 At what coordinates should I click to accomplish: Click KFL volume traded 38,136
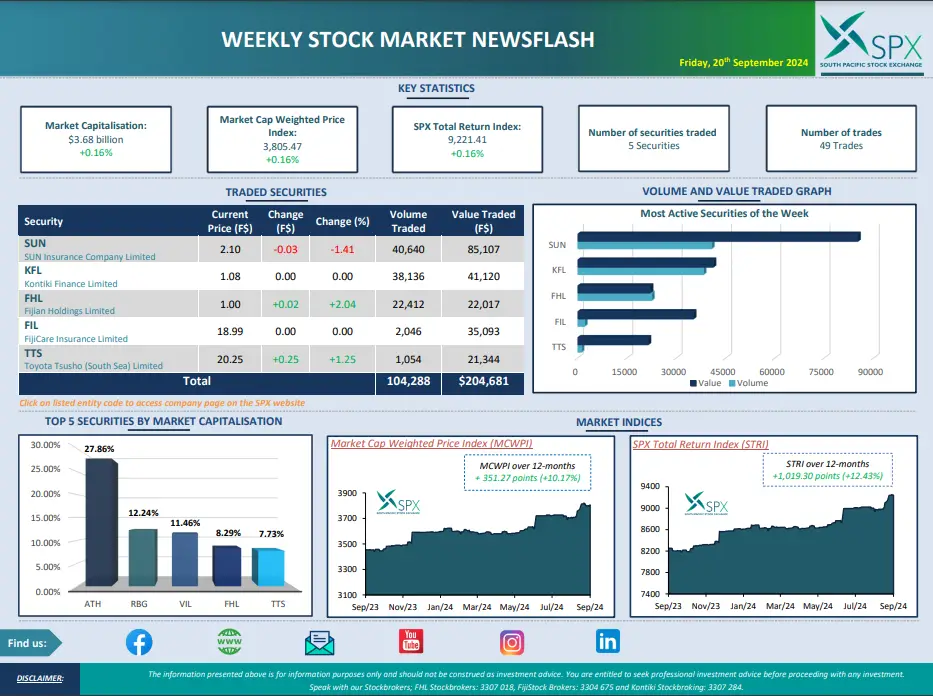tap(408, 276)
